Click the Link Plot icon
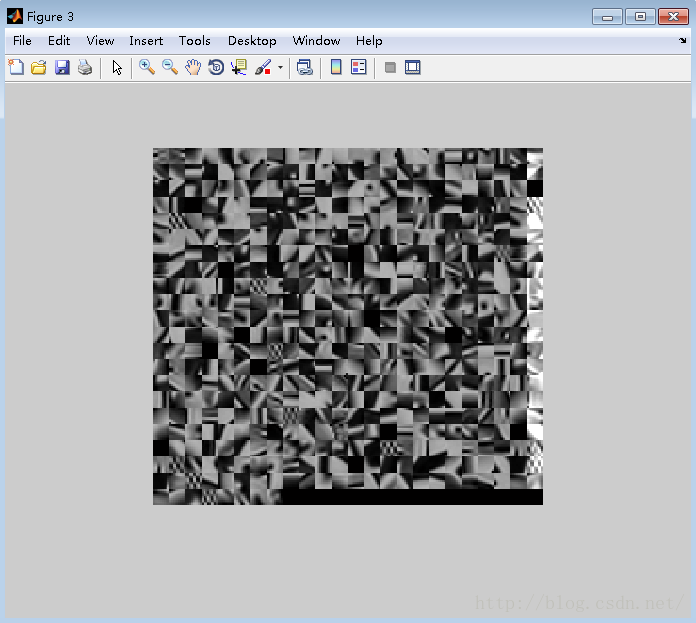Screen dimensions: 696x623 [x=304, y=67]
